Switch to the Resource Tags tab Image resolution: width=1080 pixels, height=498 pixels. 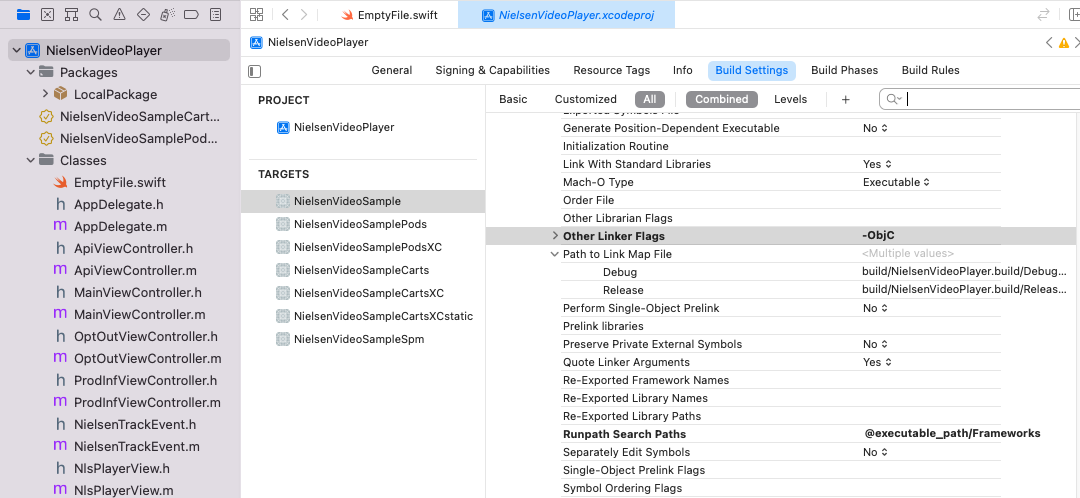[612, 70]
